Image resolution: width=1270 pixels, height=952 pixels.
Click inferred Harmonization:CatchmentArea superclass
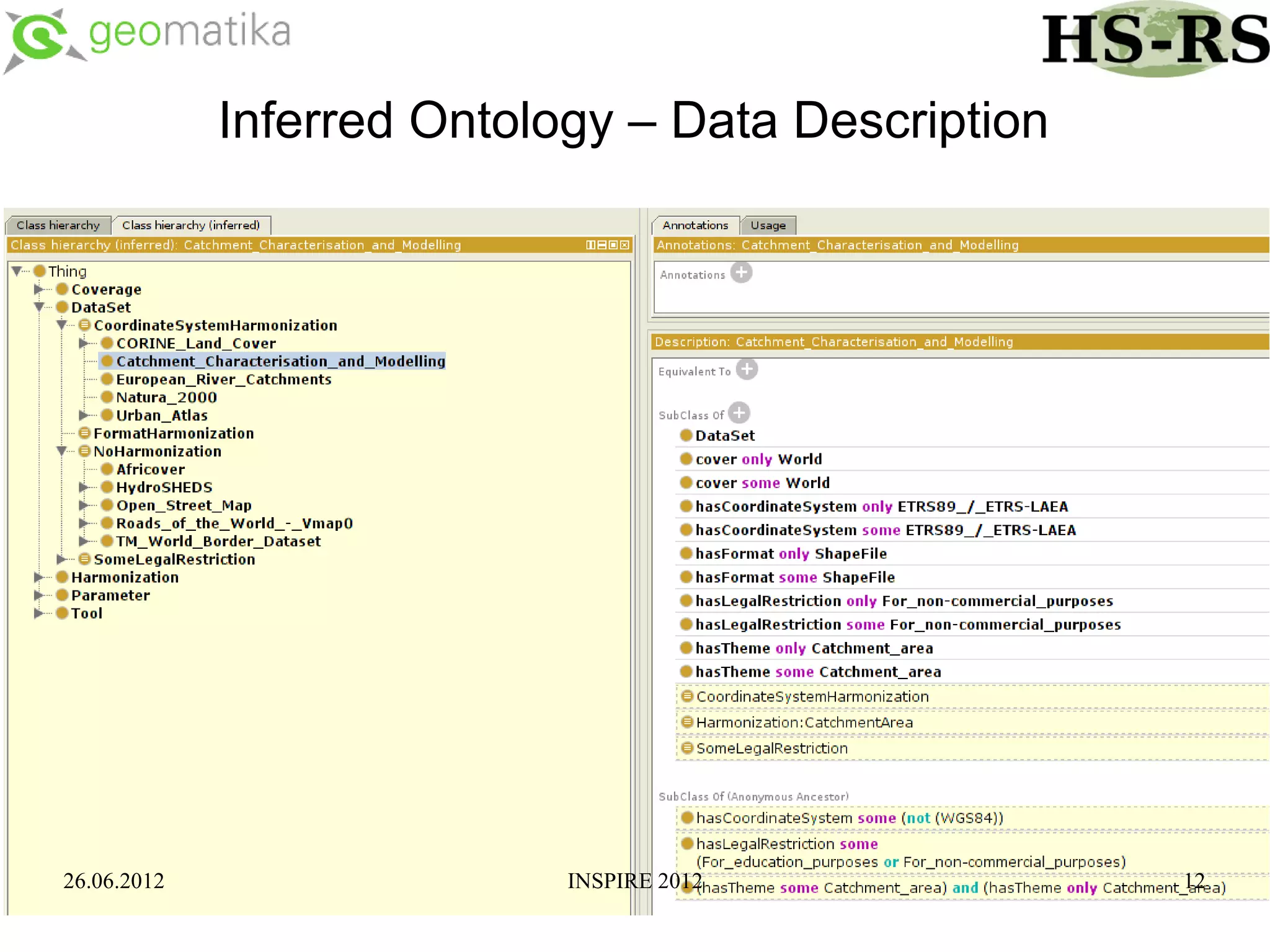[972, 723]
